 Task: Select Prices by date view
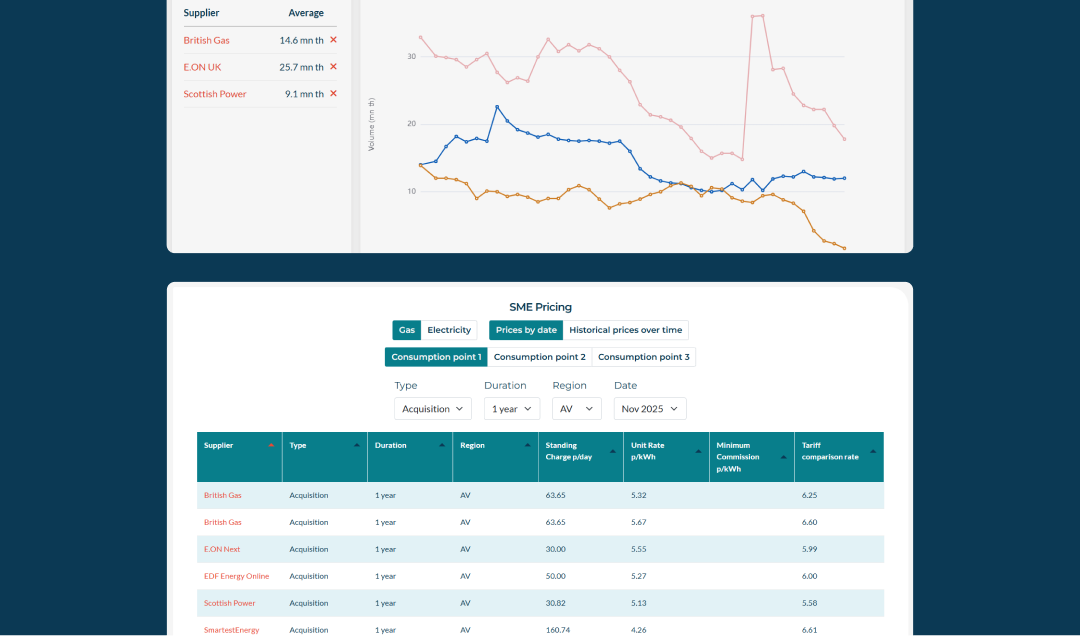[526, 330]
